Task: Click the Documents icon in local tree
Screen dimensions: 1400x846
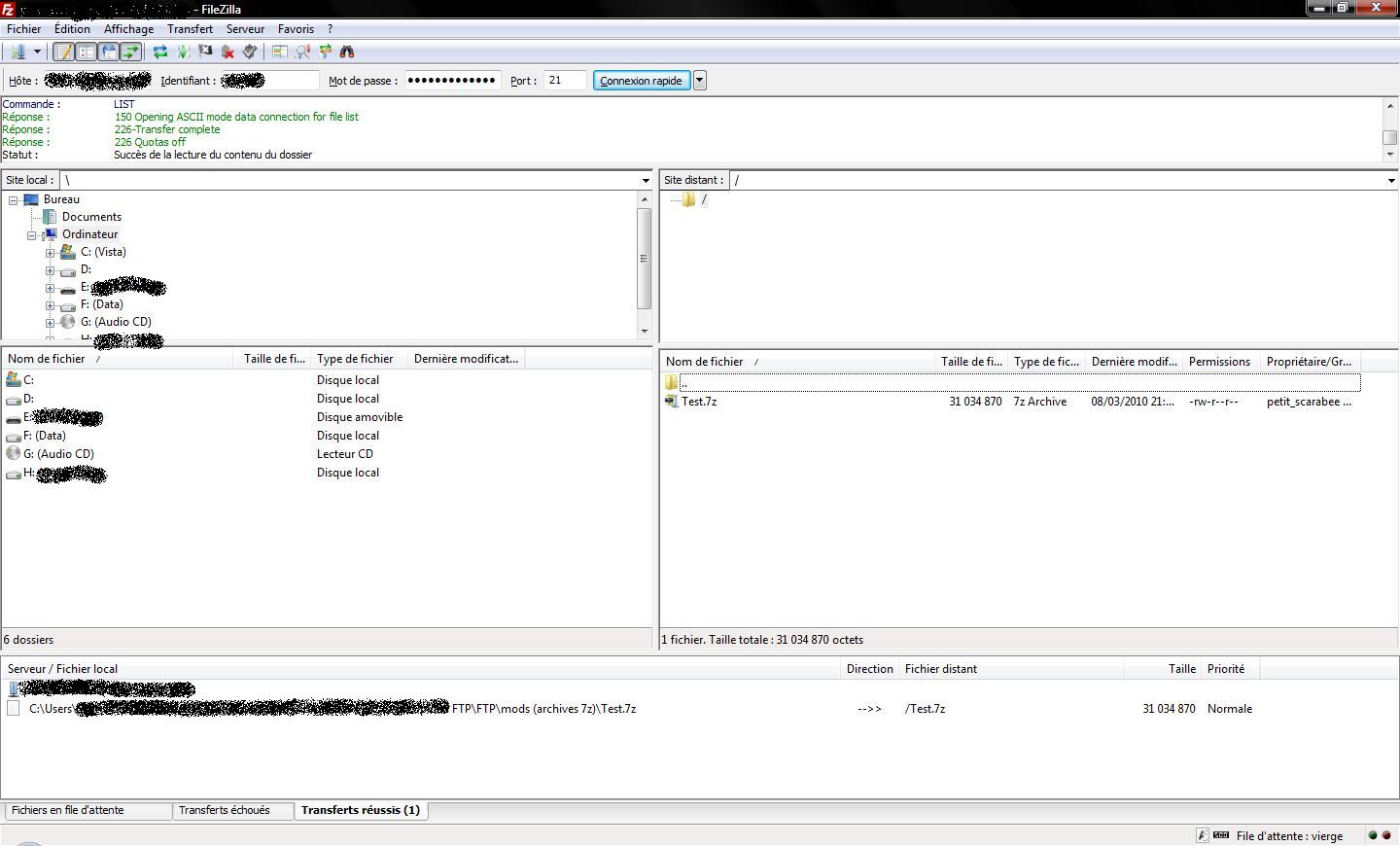Action: pyautogui.click(x=50, y=217)
